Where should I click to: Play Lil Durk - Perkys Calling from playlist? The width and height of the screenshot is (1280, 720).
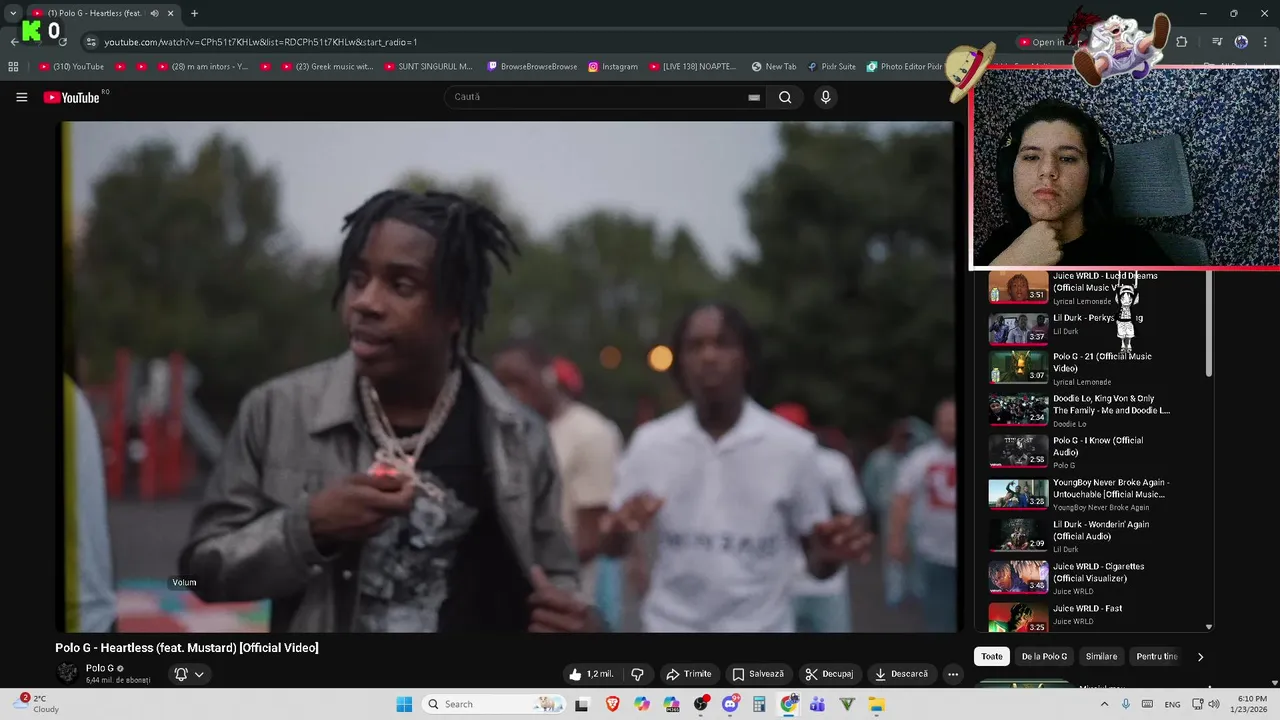pyautogui.click(x=1093, y=328)
